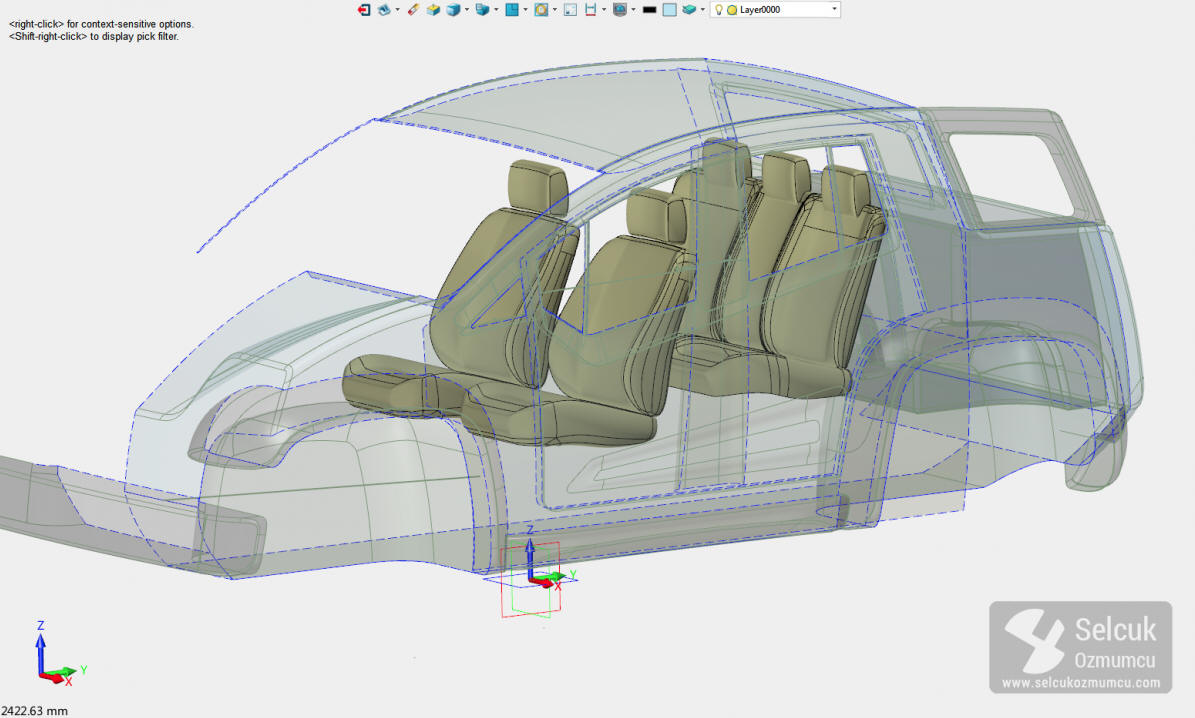This screenshot has width=1195, height=718.
Task: Toggle the light bulb layer visibility icon
Action: (718, 9)
